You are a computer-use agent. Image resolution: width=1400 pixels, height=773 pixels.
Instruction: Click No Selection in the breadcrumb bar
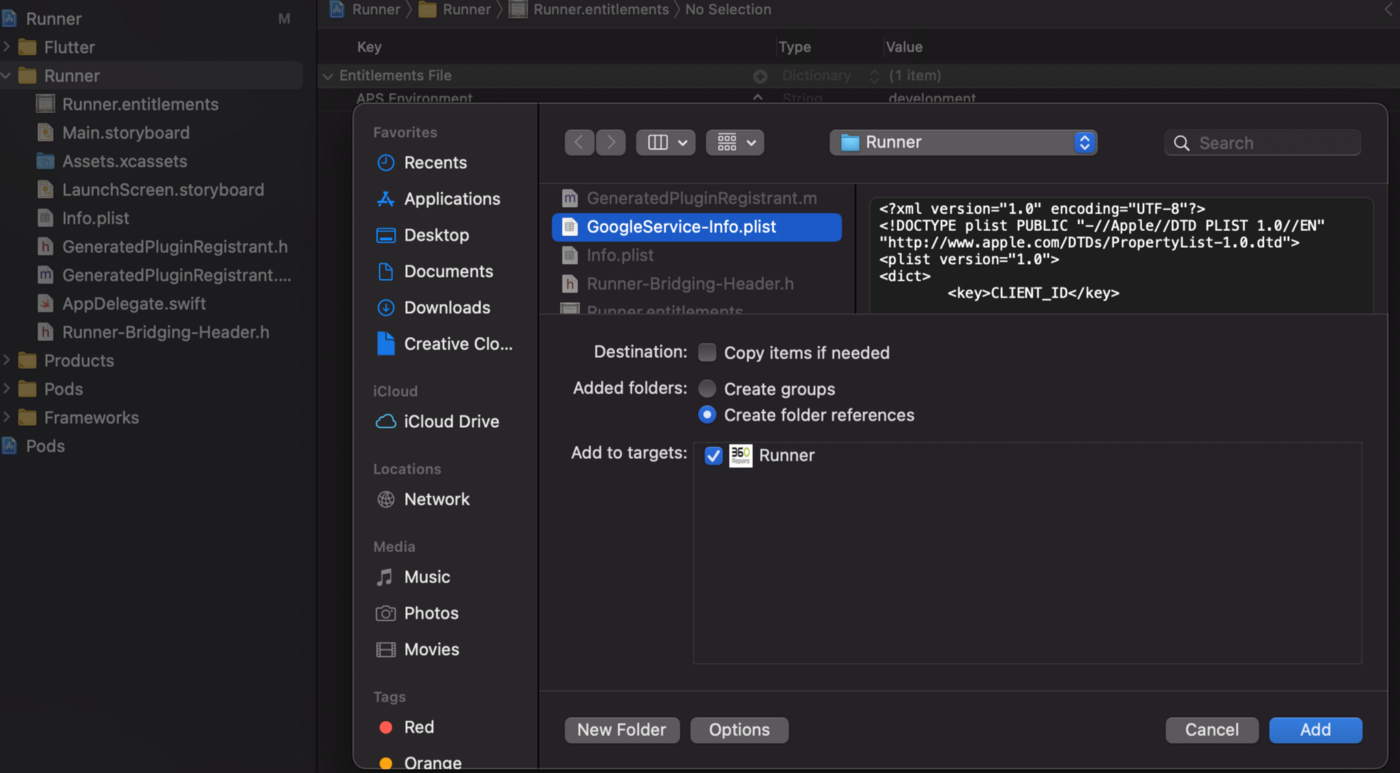(728, 9)
